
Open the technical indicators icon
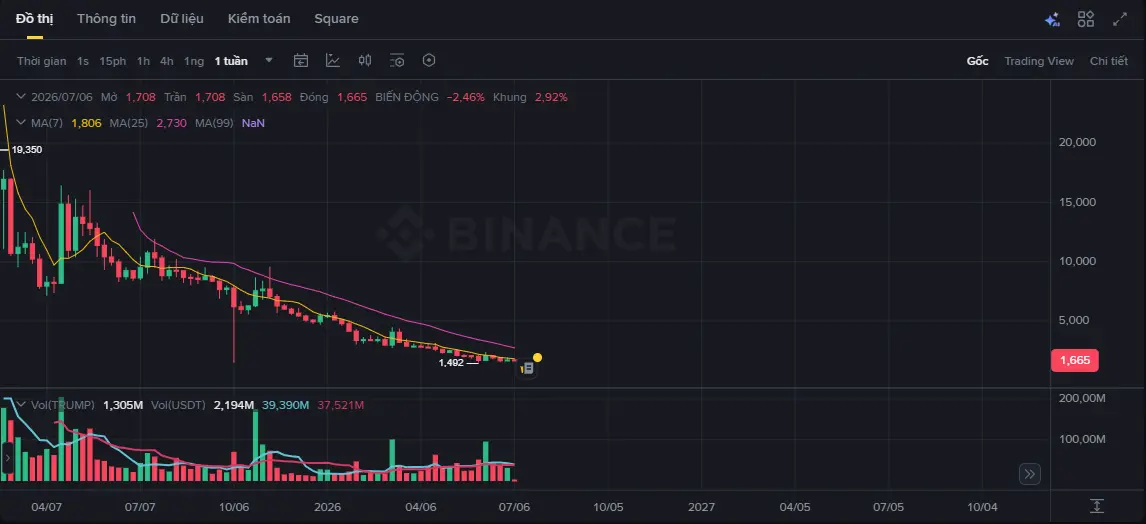pyautogui.click(x=333, y=61)
